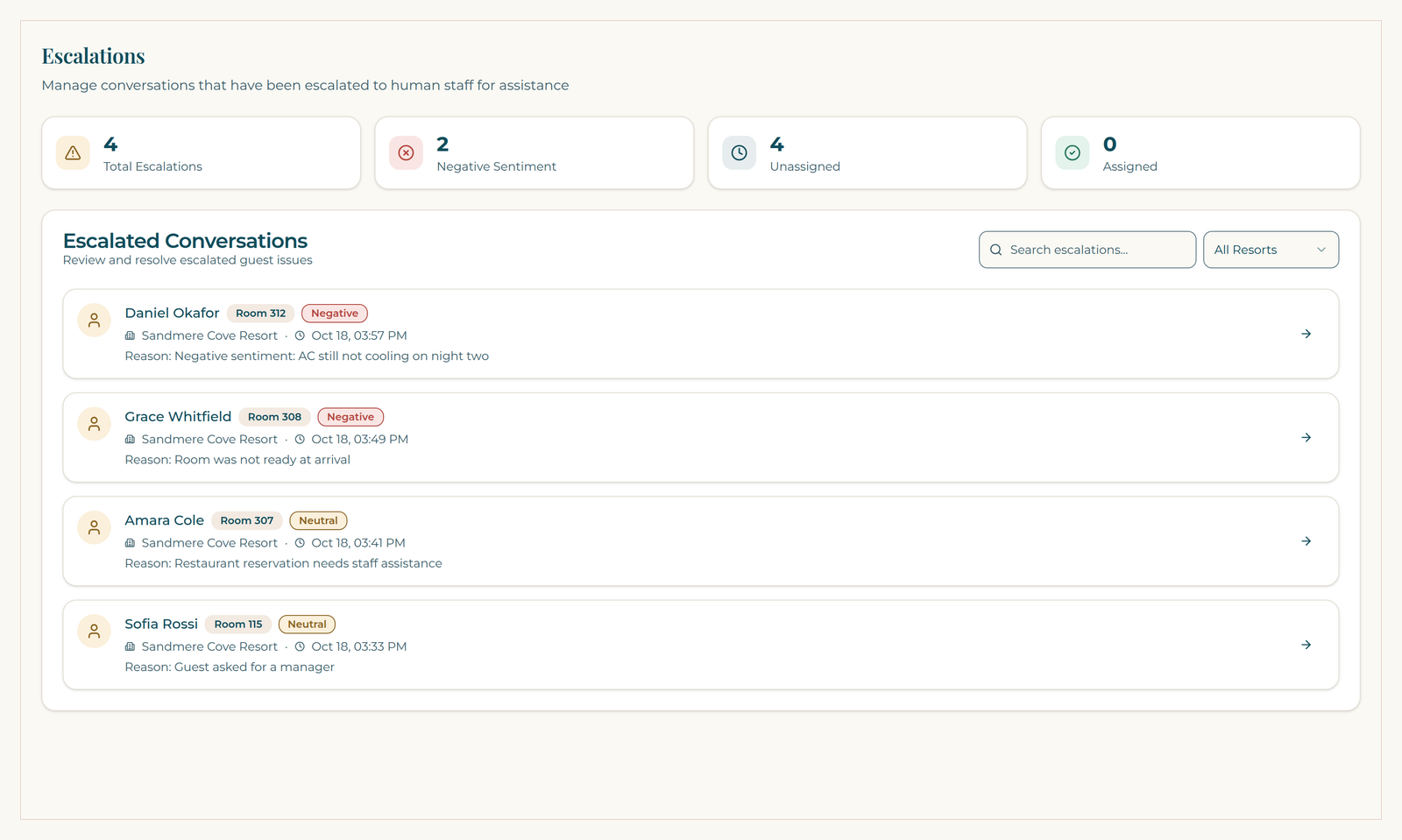Screen dimensions: 1402x840
Task: Click the Unassigned clock icon
Action: (x=739, y=152)
